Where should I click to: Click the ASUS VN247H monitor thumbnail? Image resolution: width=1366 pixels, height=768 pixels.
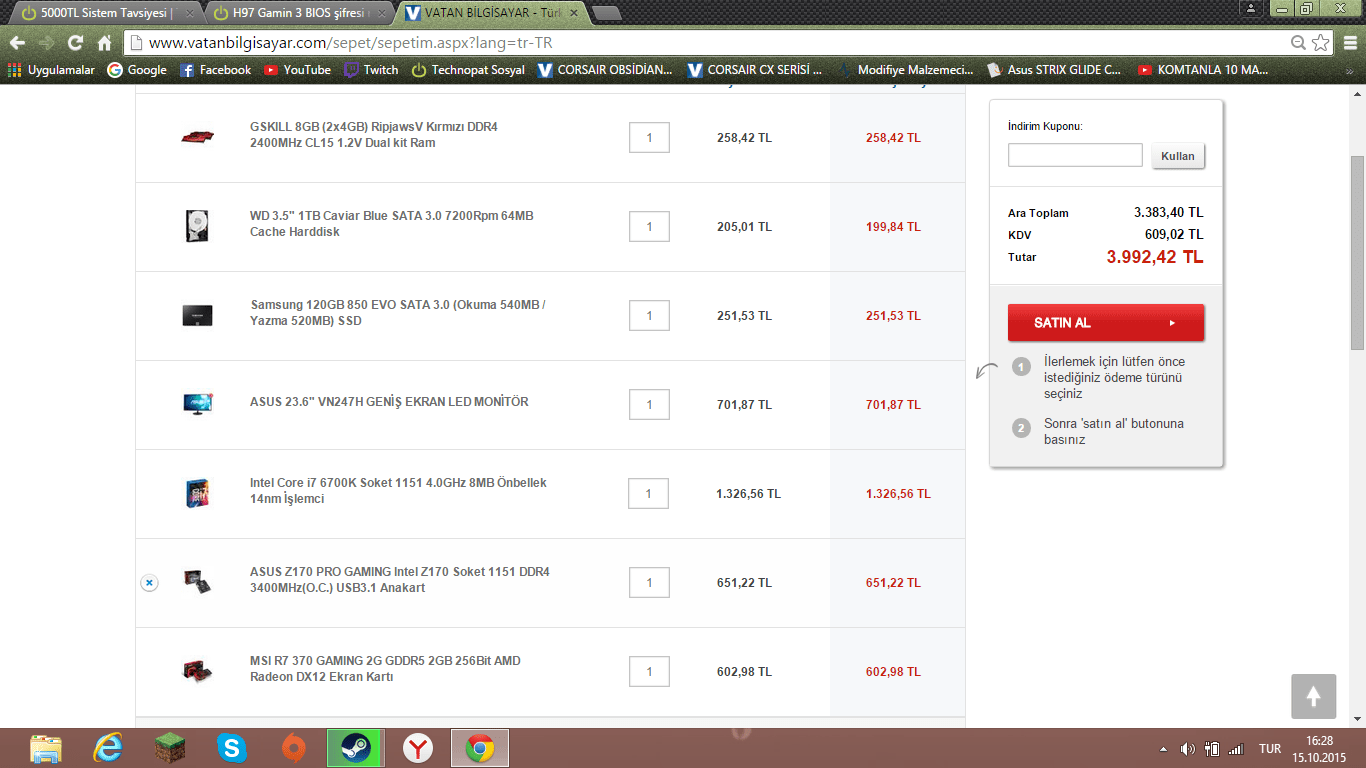pos(197,403)
